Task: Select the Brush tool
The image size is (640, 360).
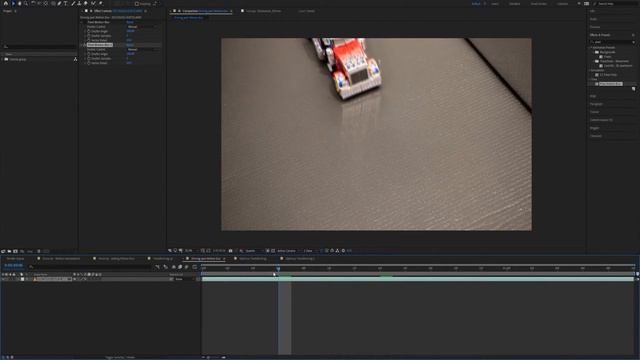Action: coord(73,4)
